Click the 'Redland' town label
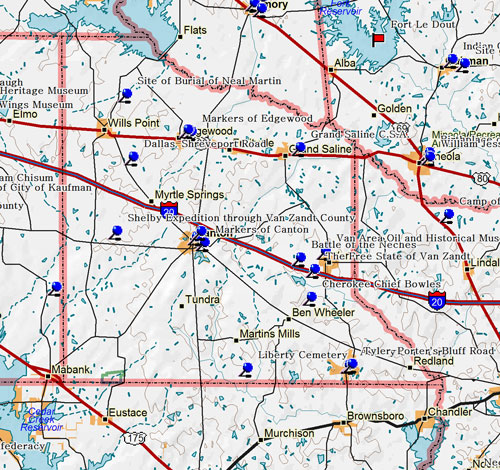Image resolution: width=500 pixels, height=470 pixels. (x=434, y=361)
